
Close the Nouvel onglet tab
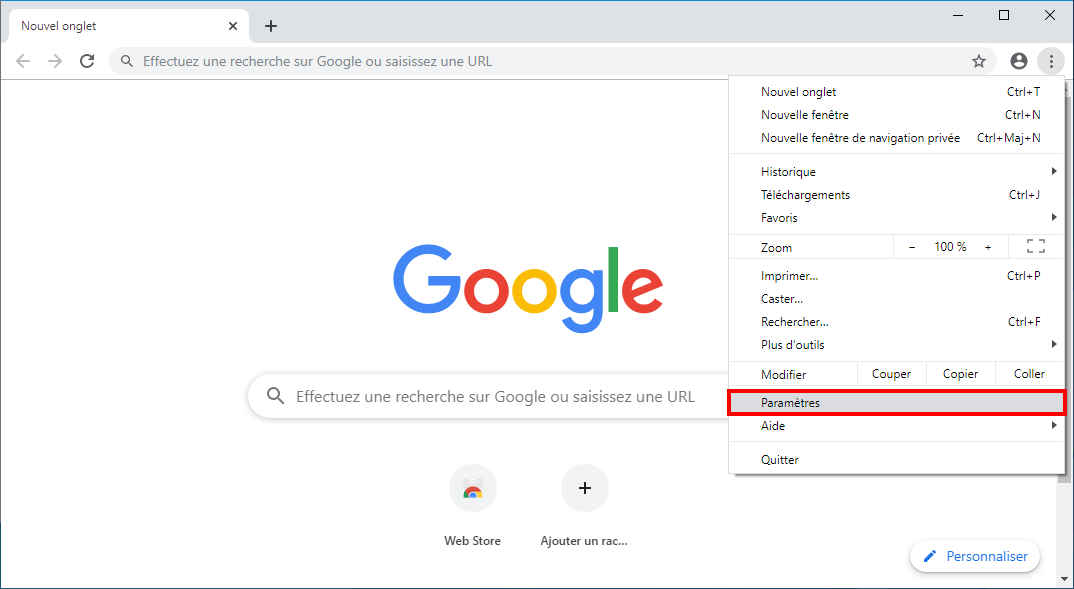(233, 26)
